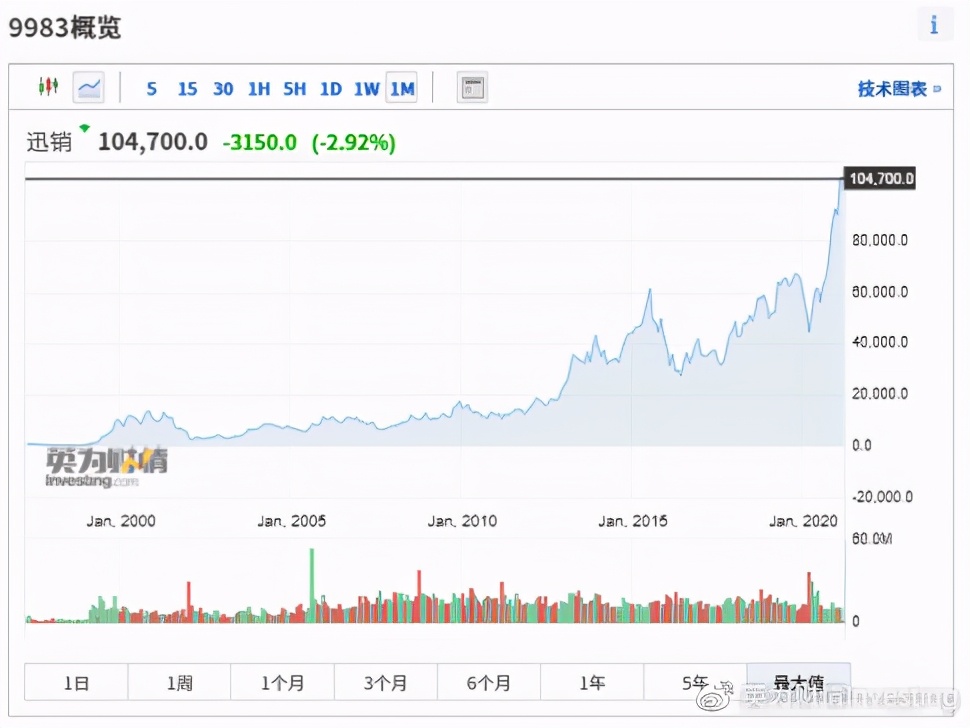Choose the 1H hourly interval

[258, 89]
